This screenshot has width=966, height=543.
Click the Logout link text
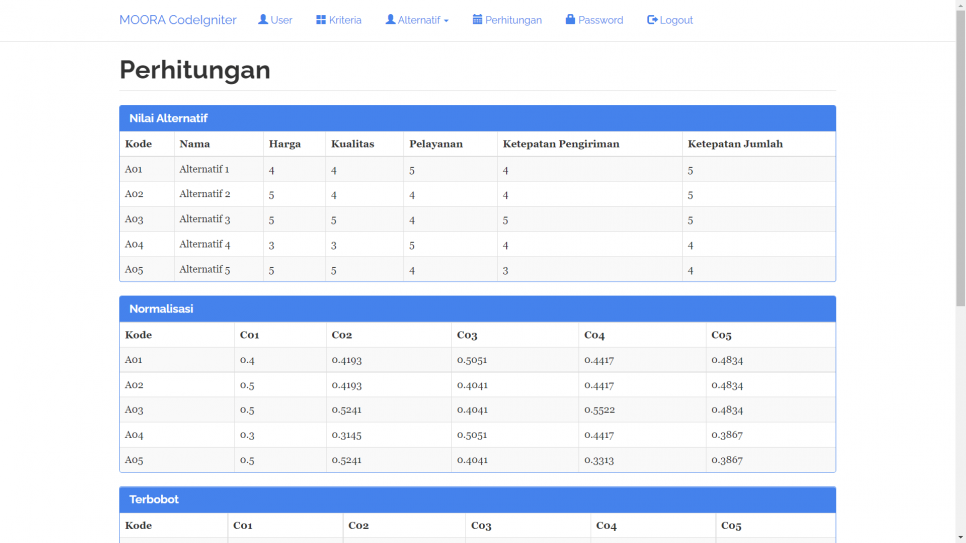point(676,20)
